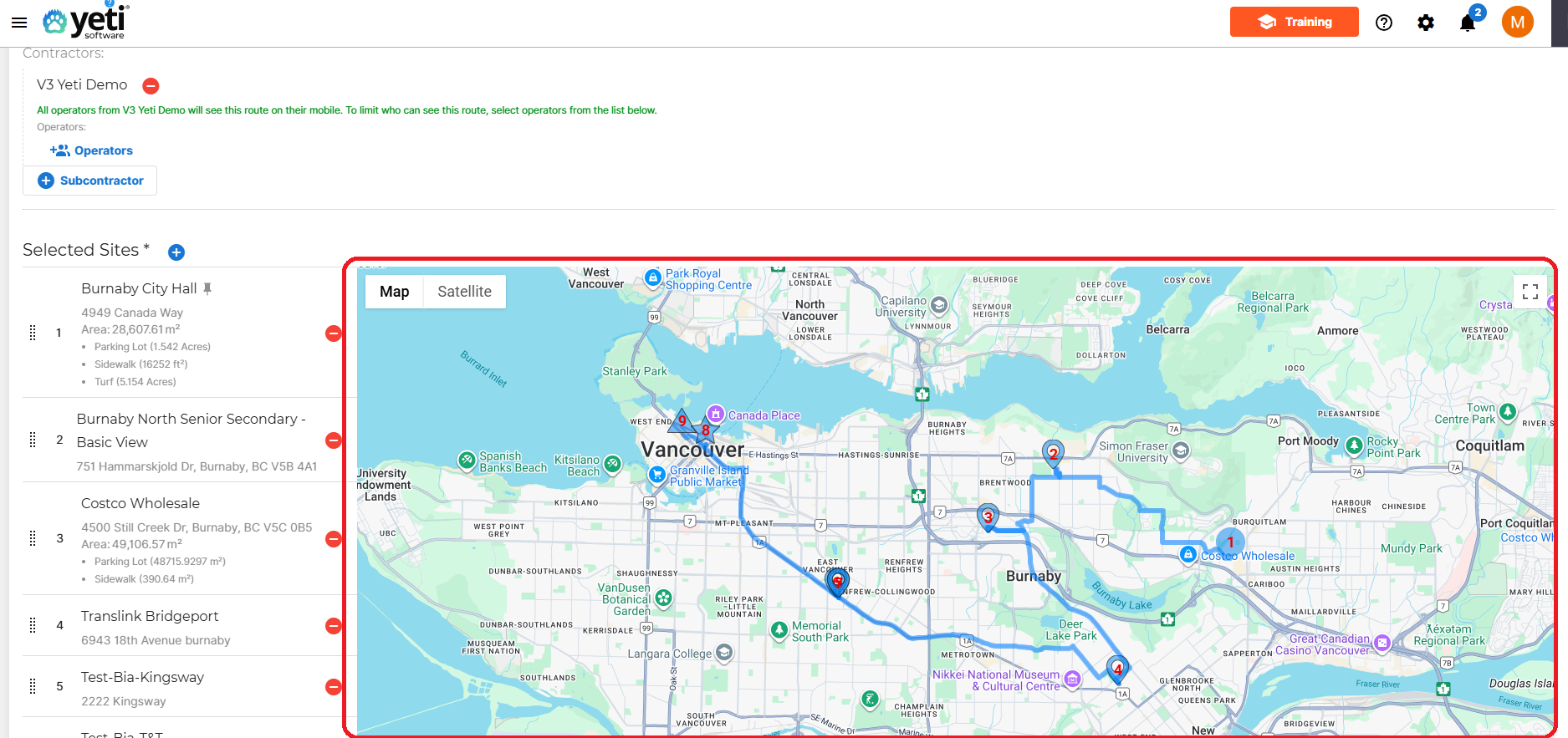Select map marker 1 near Costco

[1230, 542]
